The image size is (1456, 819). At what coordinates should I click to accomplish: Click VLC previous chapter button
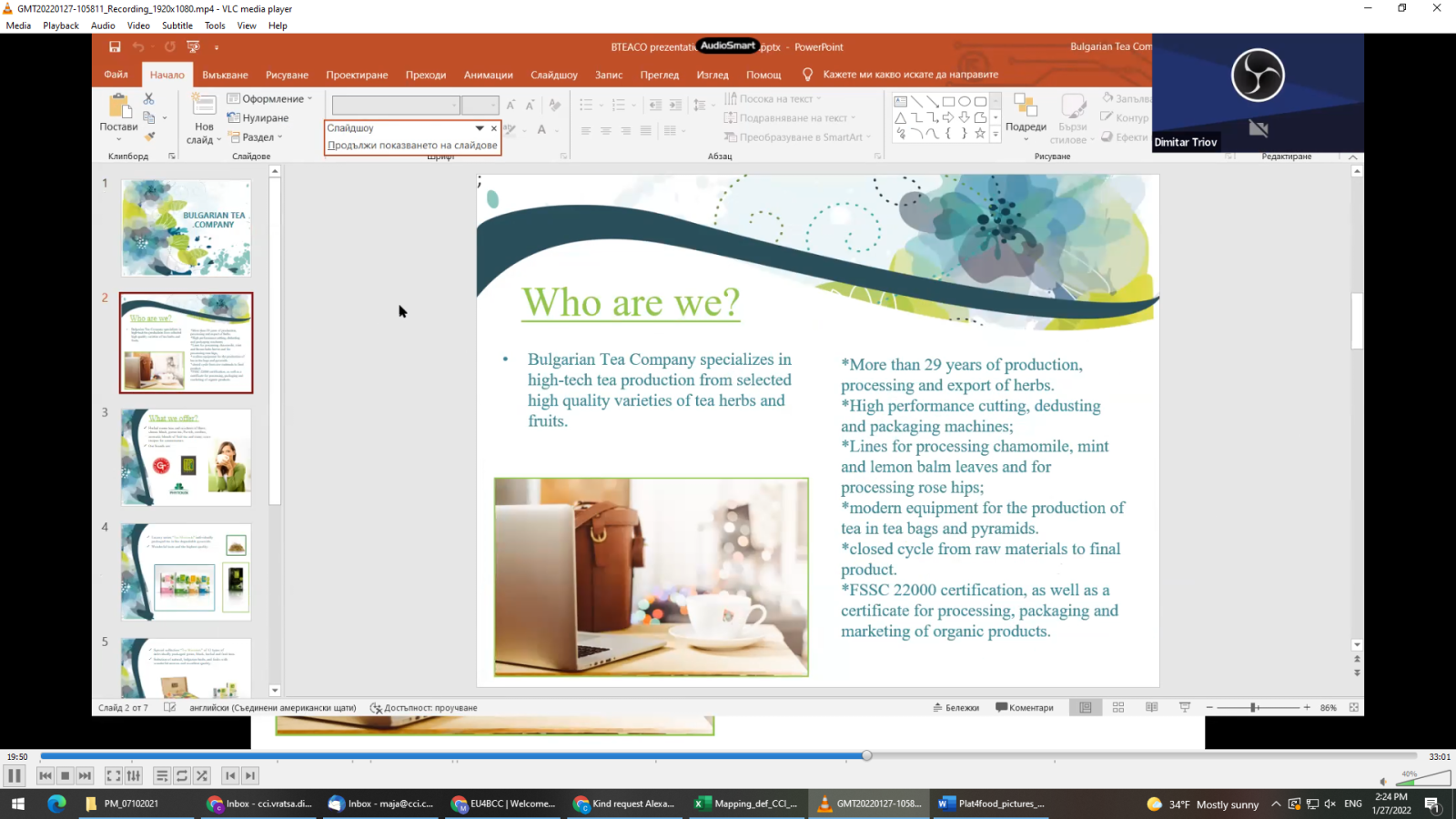230,775
